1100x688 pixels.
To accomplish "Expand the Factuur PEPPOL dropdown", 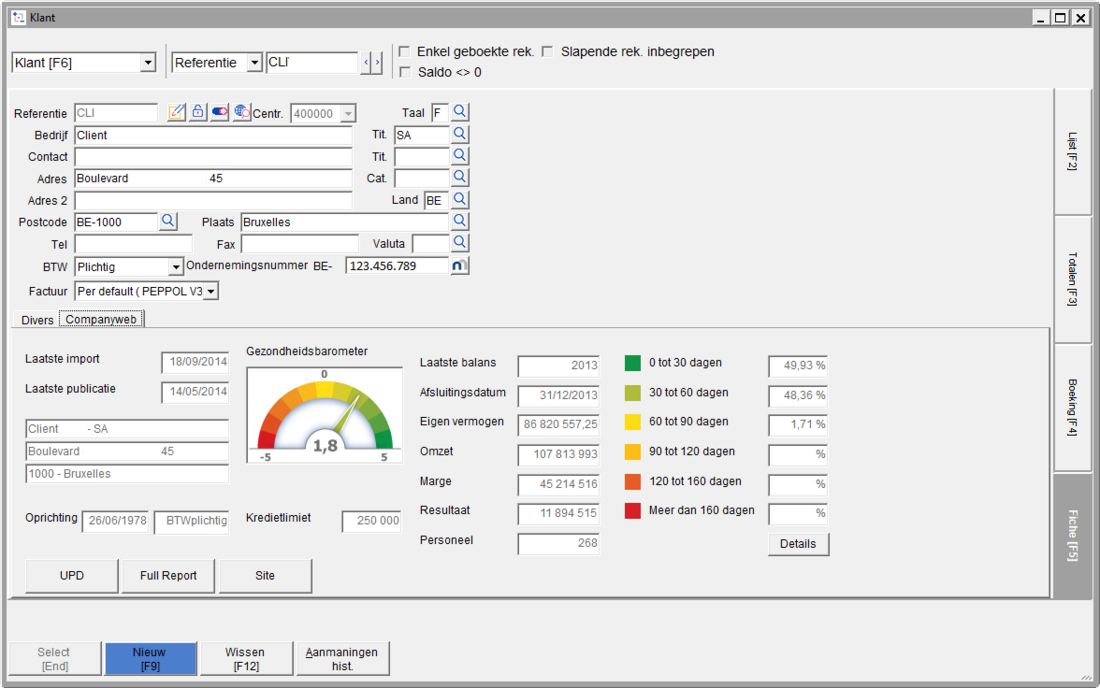I will point(210,291).
